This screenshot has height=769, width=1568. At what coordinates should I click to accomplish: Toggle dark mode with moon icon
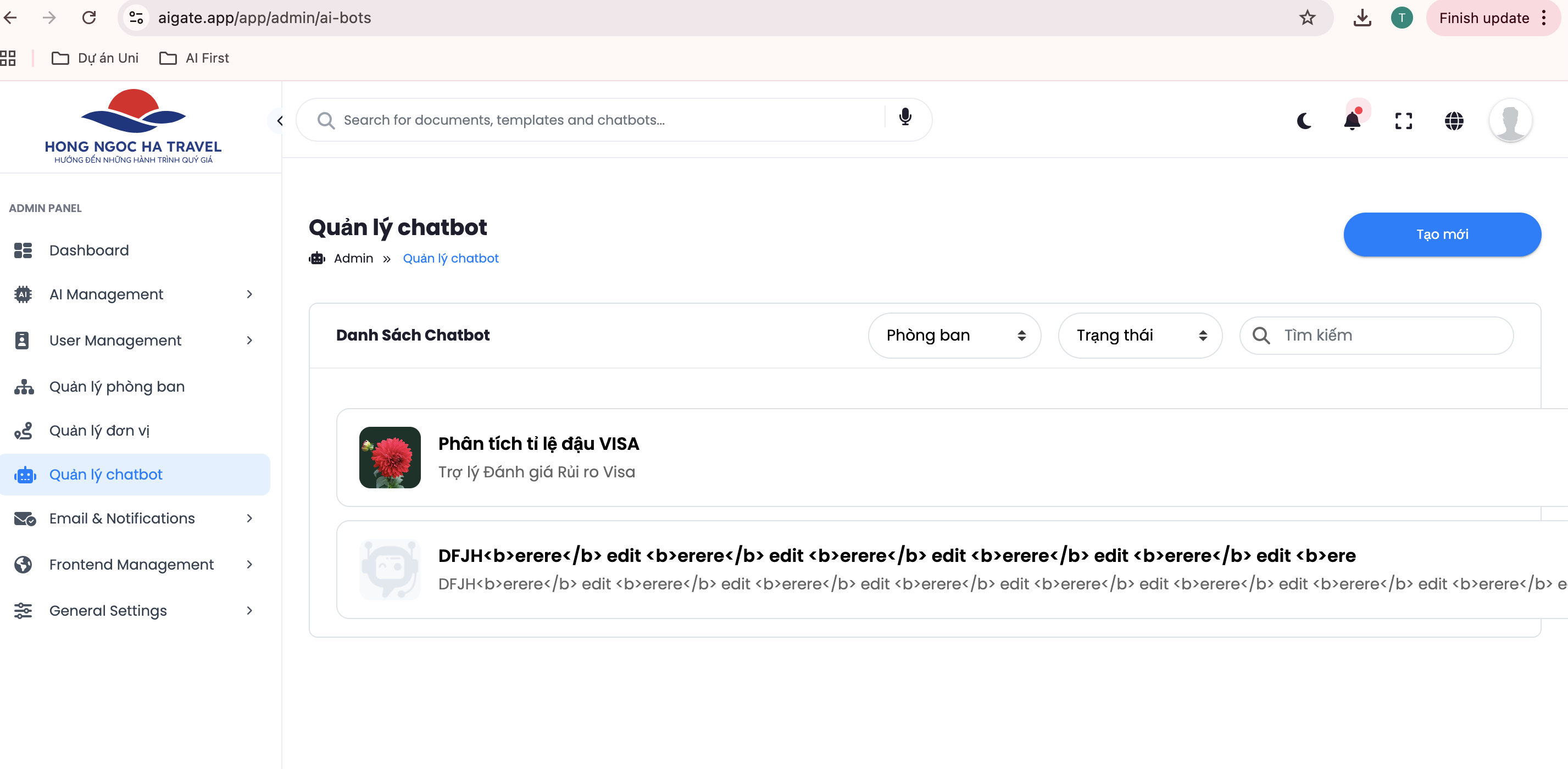tap(1304, 121)
